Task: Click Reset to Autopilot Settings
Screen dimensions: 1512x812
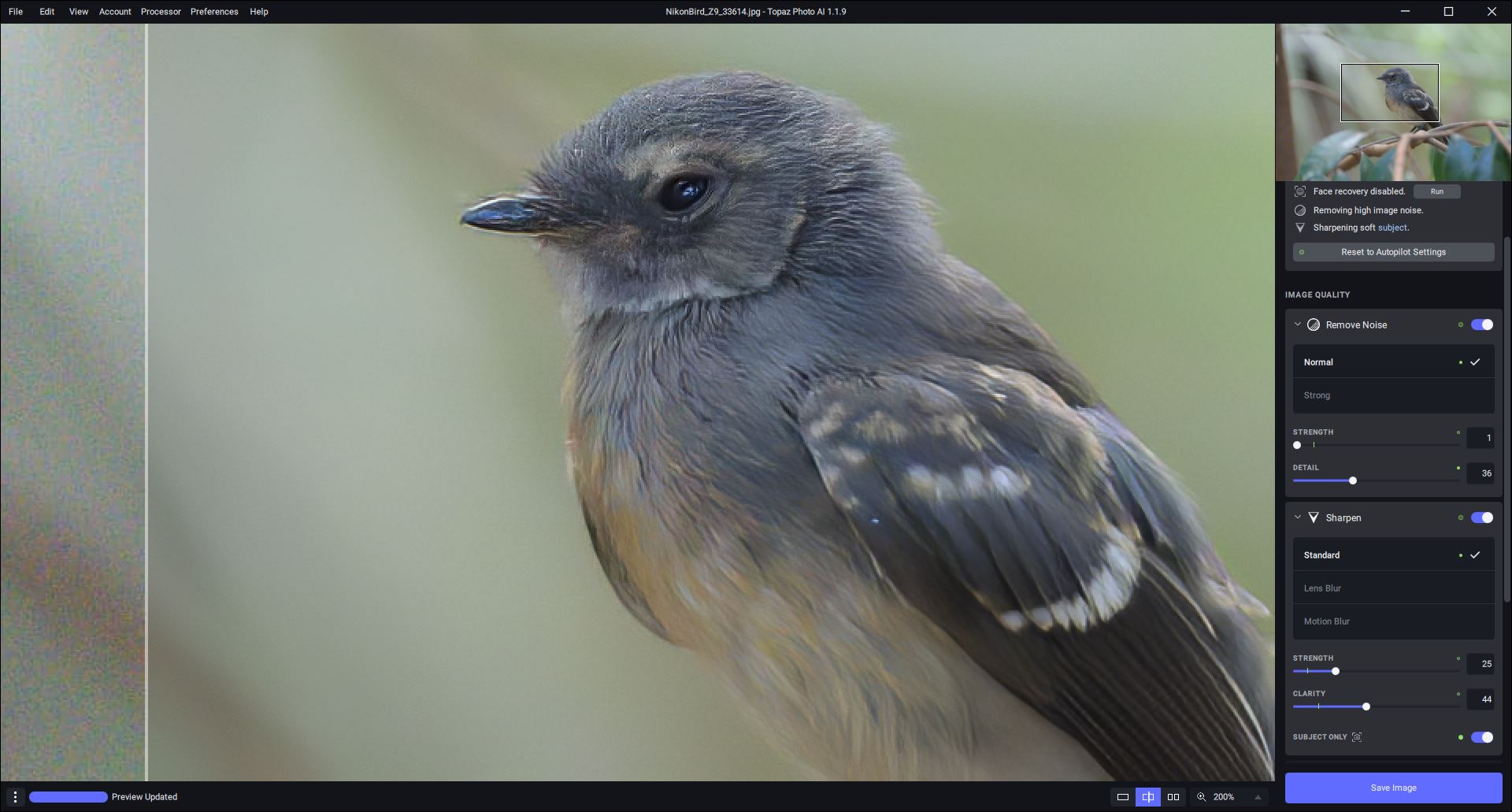Action: click(1393, 252)
